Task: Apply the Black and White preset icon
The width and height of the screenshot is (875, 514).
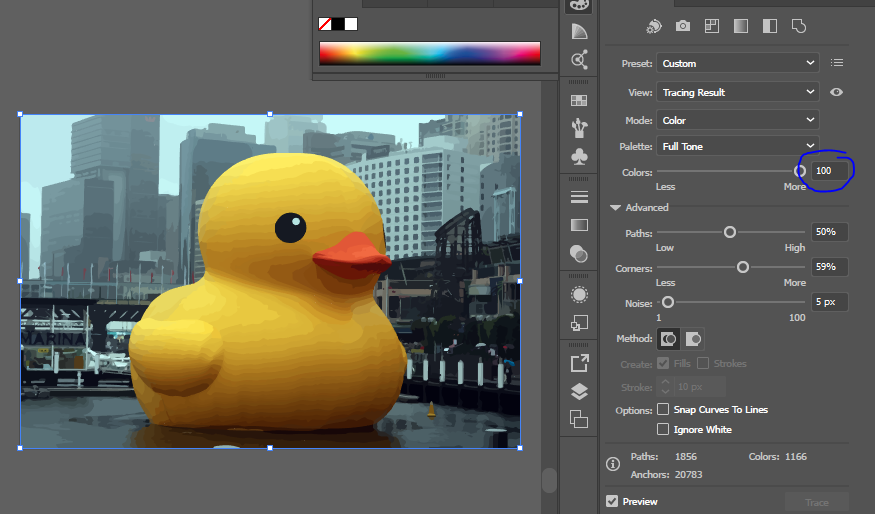Action: click(770, 26)
